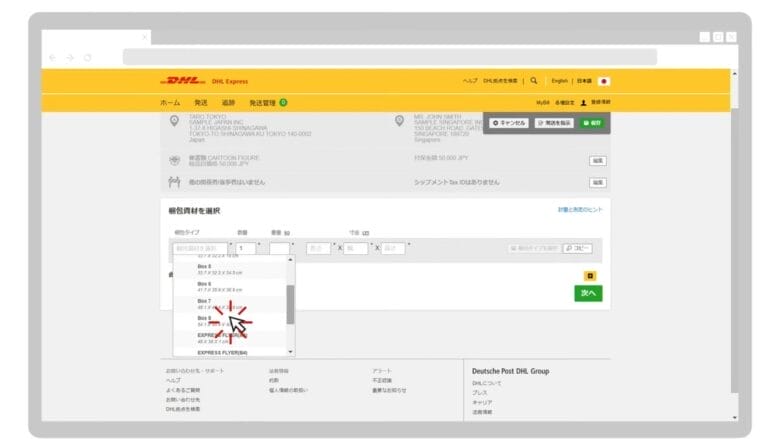Click the page scrollbar down arrow
This screenshot has height=439, width=780.
[x=735, y=418]
